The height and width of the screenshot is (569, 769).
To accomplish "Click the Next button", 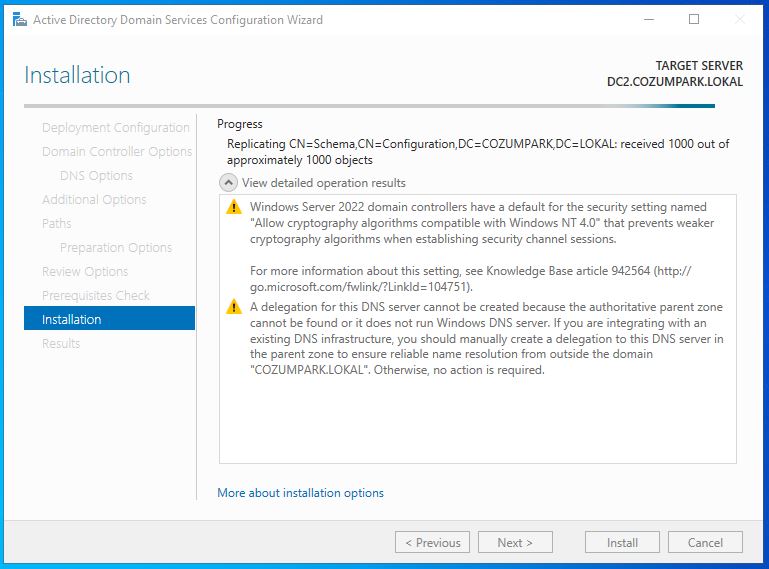I will [x=514, y=542].
